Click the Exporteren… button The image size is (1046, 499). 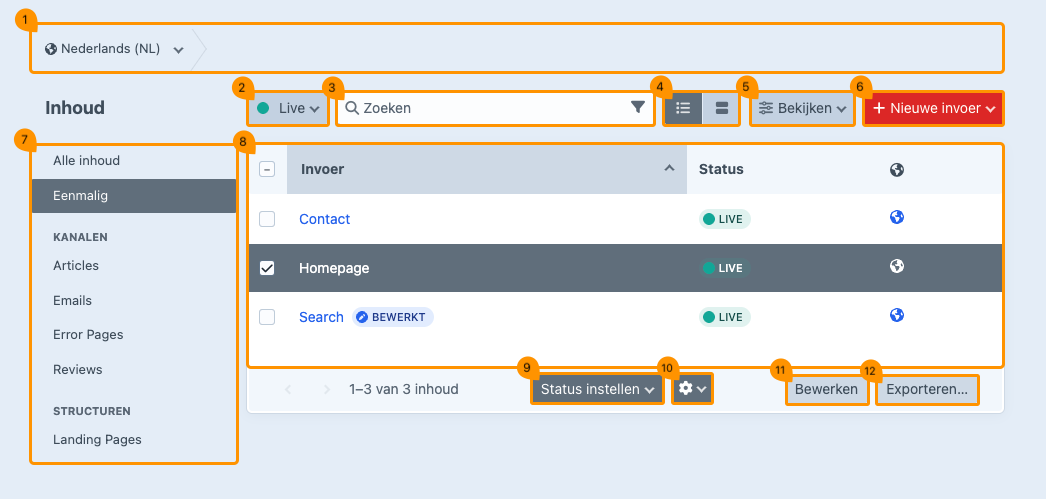click(927, 389)
